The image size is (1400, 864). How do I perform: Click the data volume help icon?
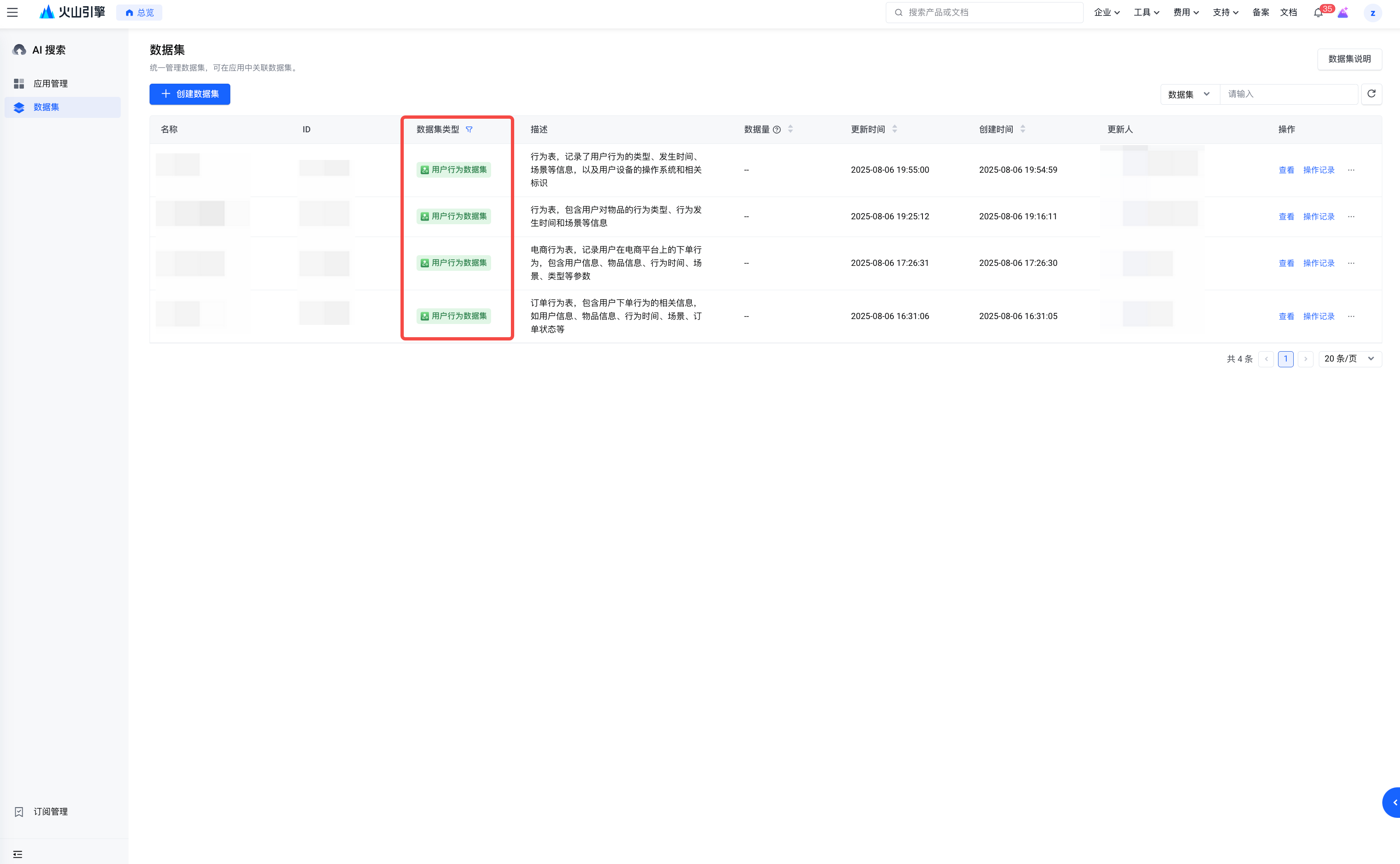777,130
